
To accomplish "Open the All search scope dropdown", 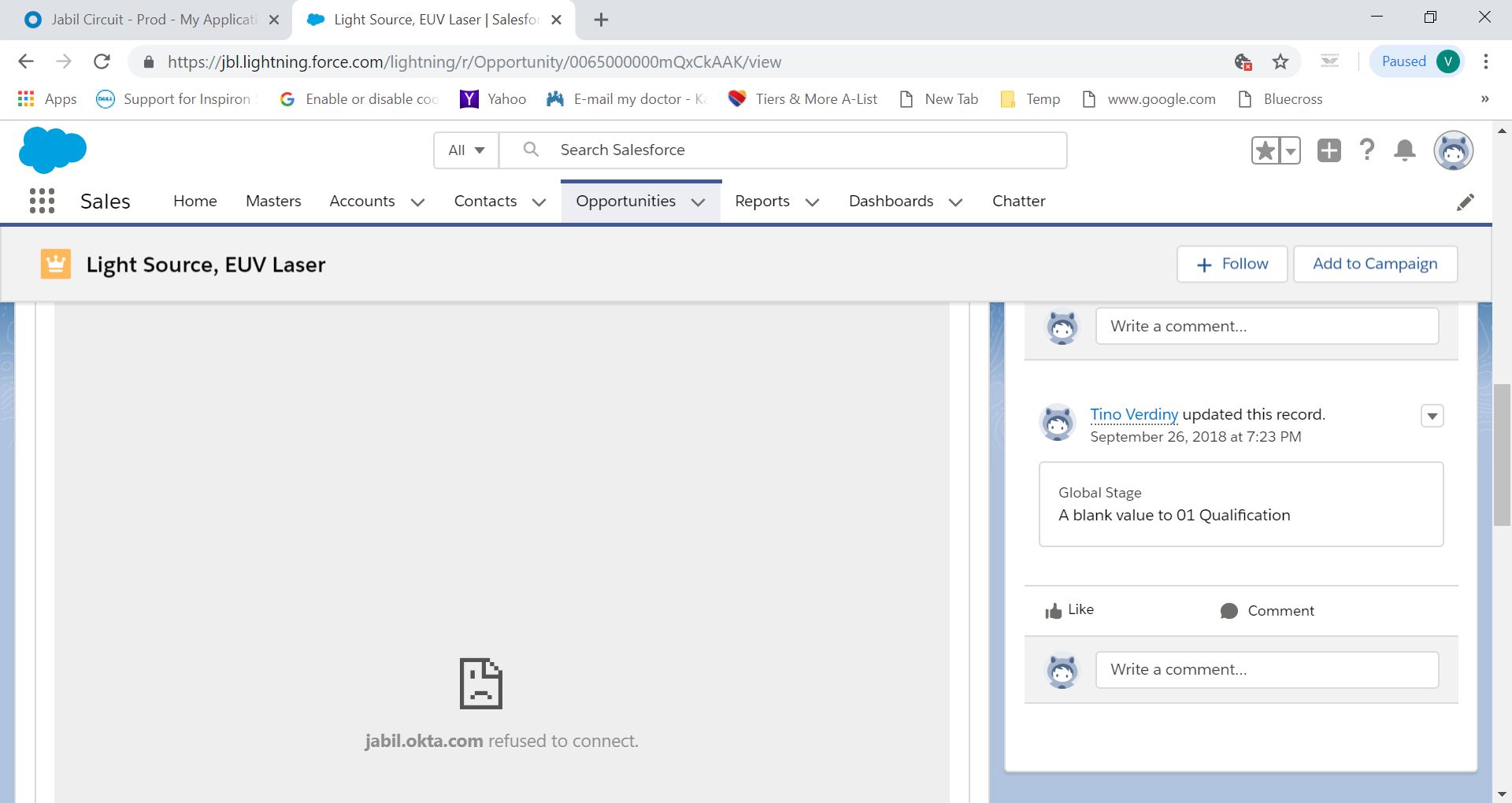I will pos(466,150).
